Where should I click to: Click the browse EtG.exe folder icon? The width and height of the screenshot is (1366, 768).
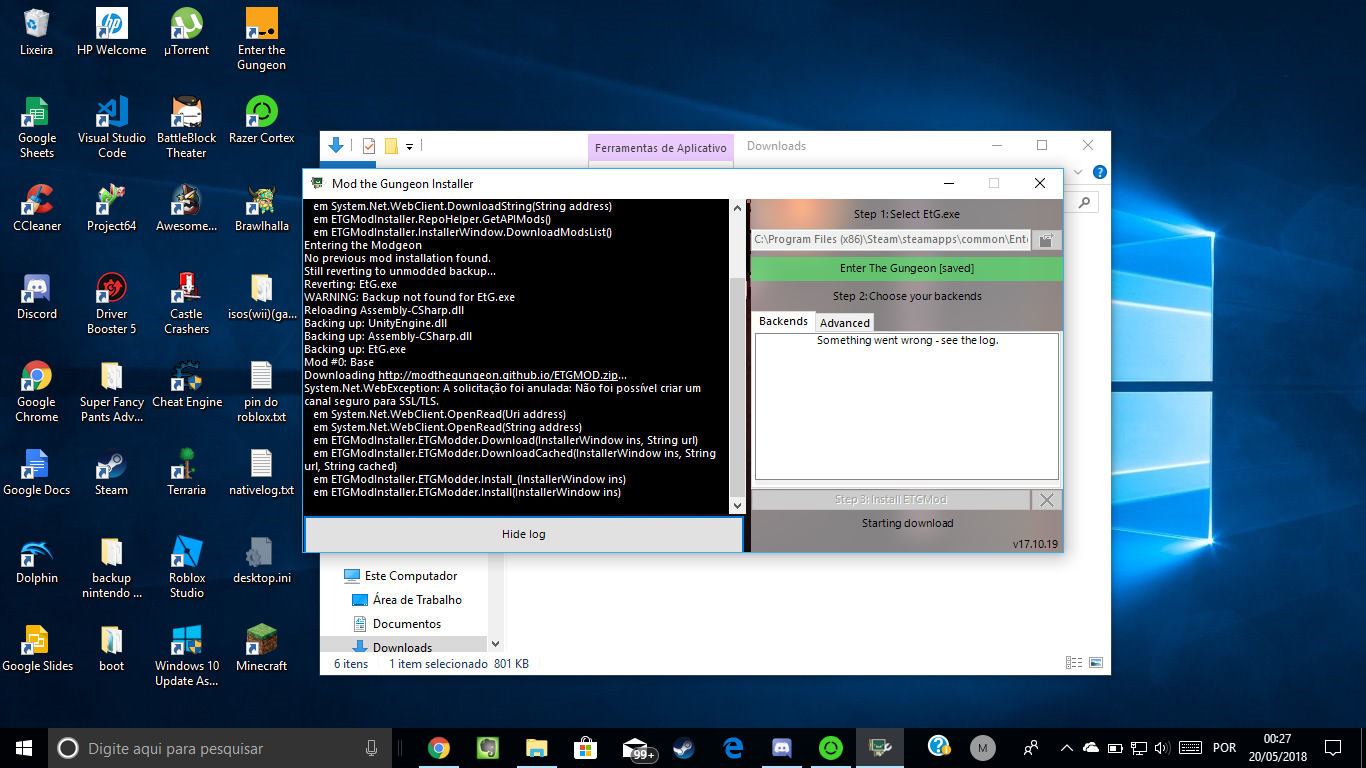tap(1046, 240)
